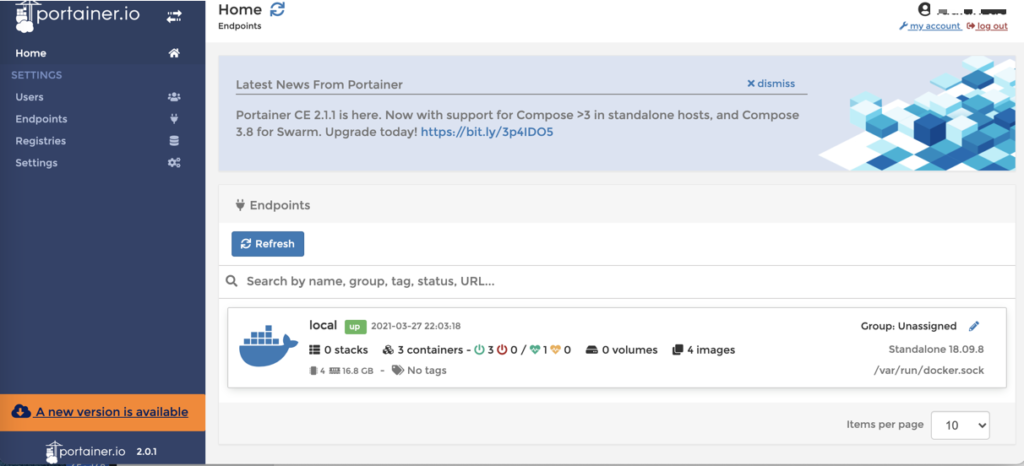Click the green power icon for running containers
The image size is (1024, 466).
click(x=479, y=350)
